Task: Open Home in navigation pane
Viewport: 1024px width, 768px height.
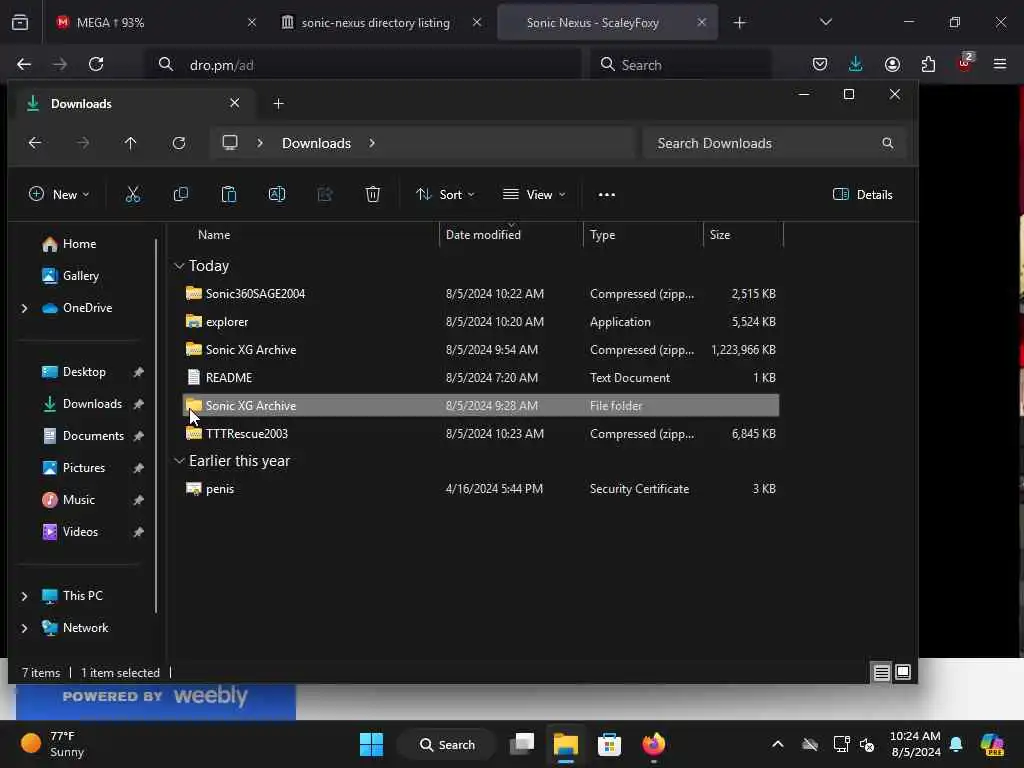Action: tap(79, 244)
